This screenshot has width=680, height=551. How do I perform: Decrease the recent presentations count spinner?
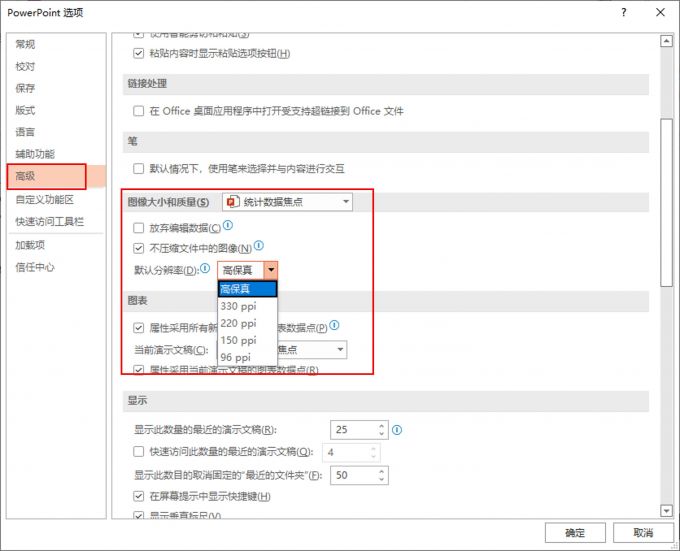click(x=382, y=434)
